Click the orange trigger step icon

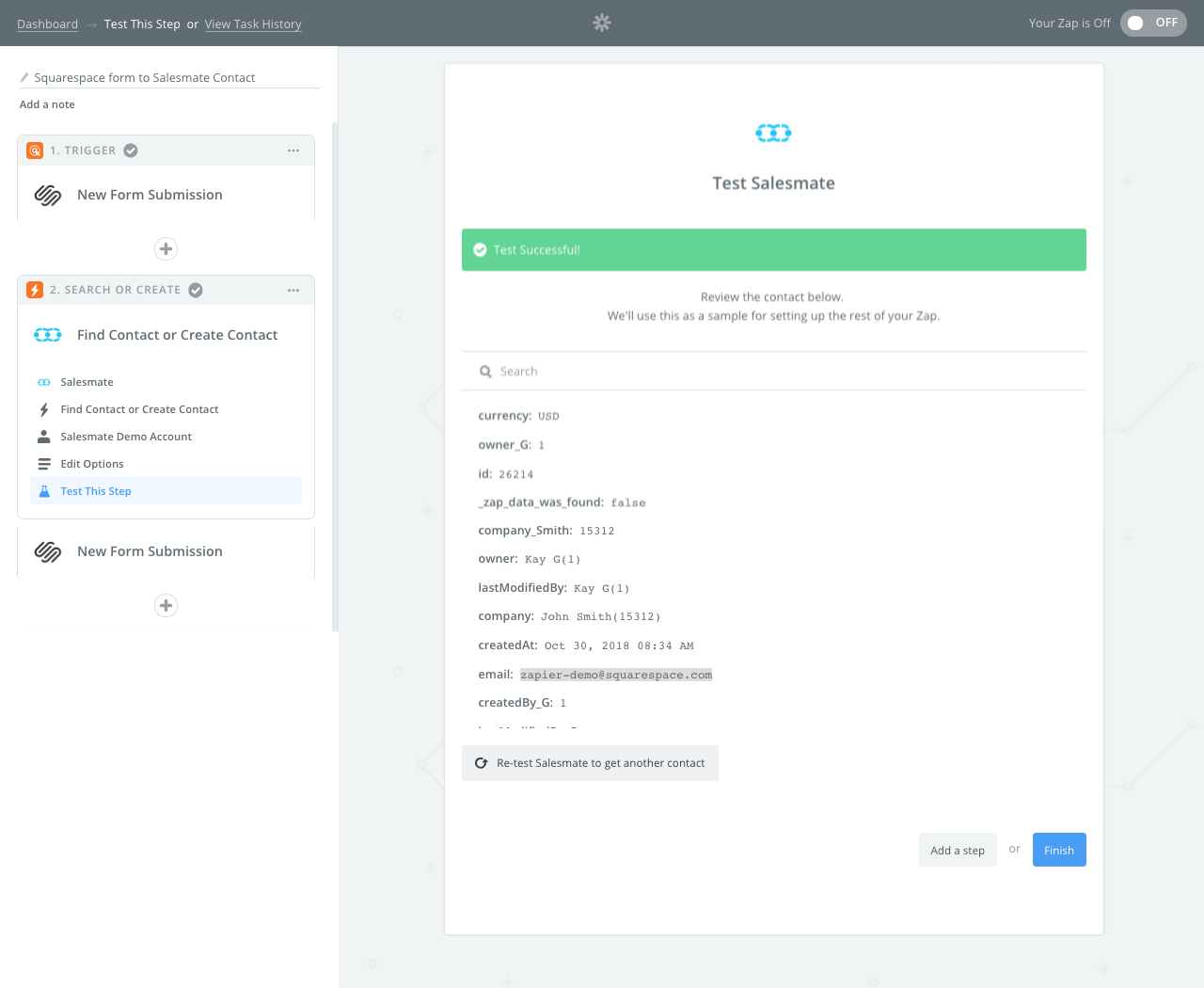[x=35, y=151]
